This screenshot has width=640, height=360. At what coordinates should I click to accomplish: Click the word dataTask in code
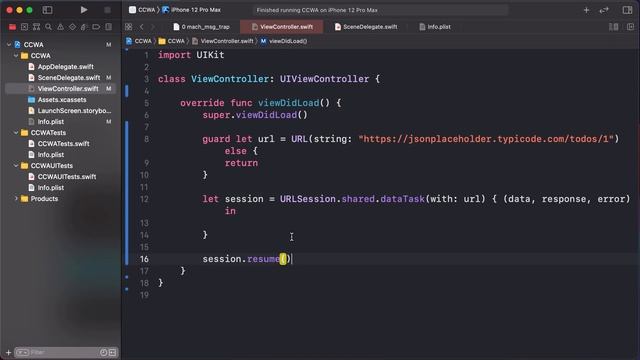point(402,199)
